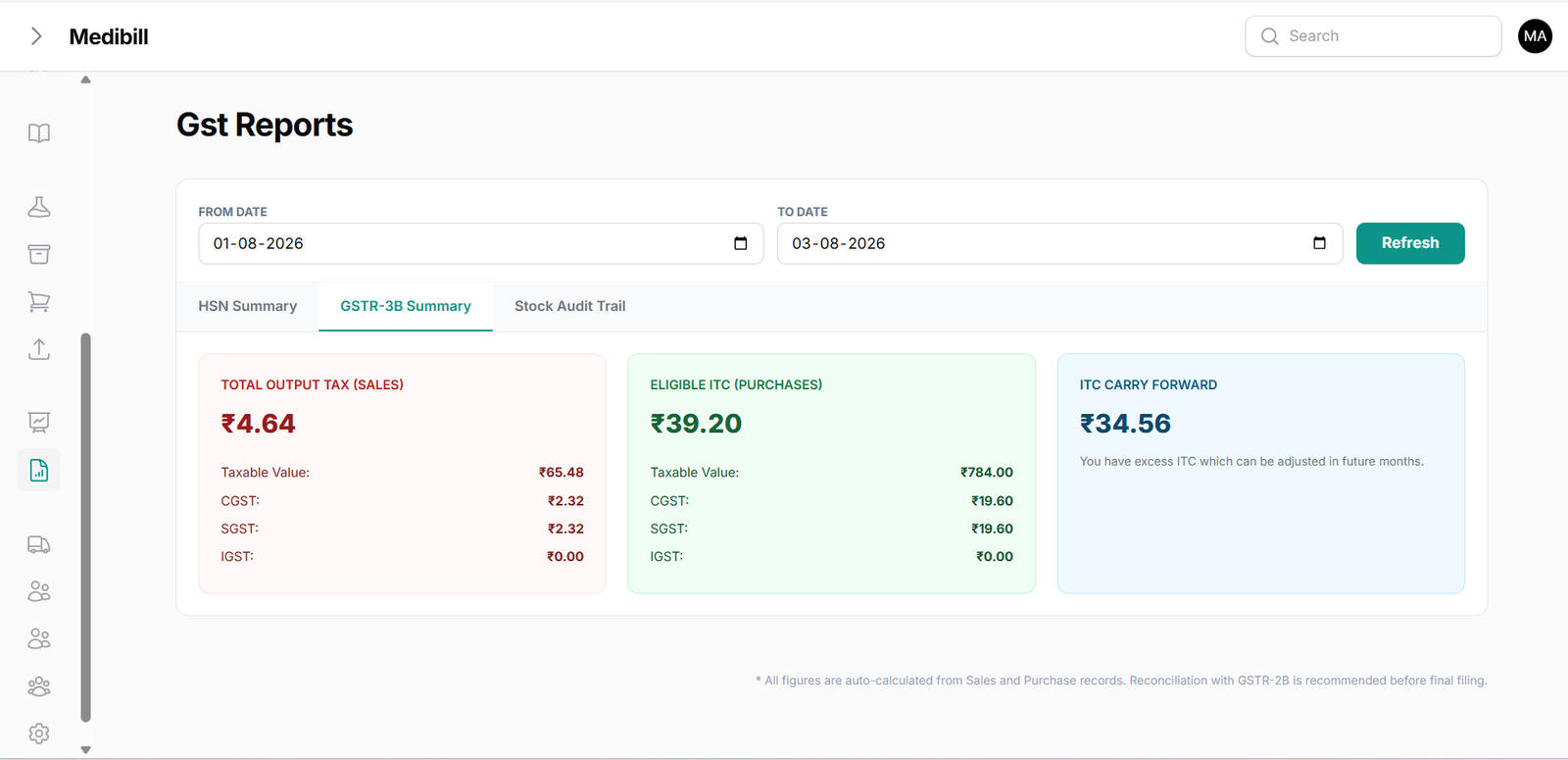Open the lab flask icon in sidebar
Image resolution: width=1568 pixels, height=760 pixels.
pos(39,207)
